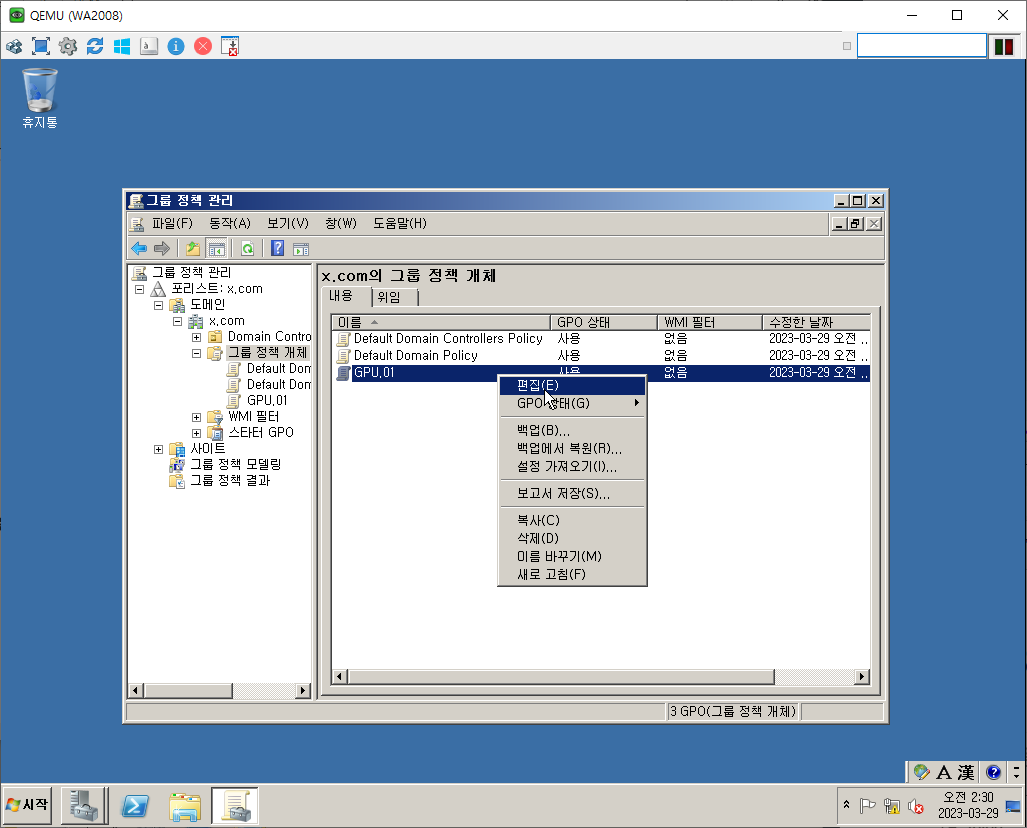1027x828 pixels.
Task: Click the green Refresh toolbar icon
Action: 248,248
